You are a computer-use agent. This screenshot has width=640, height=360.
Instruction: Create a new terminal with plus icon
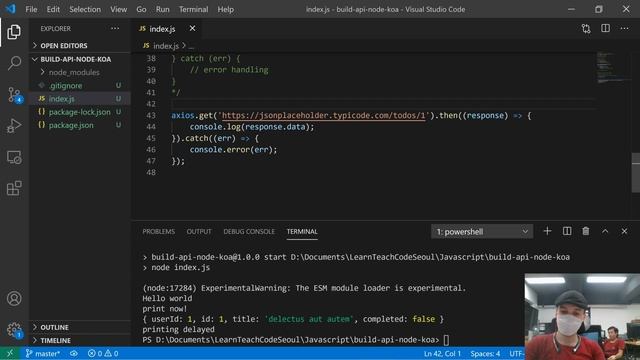tap(547, 231)
